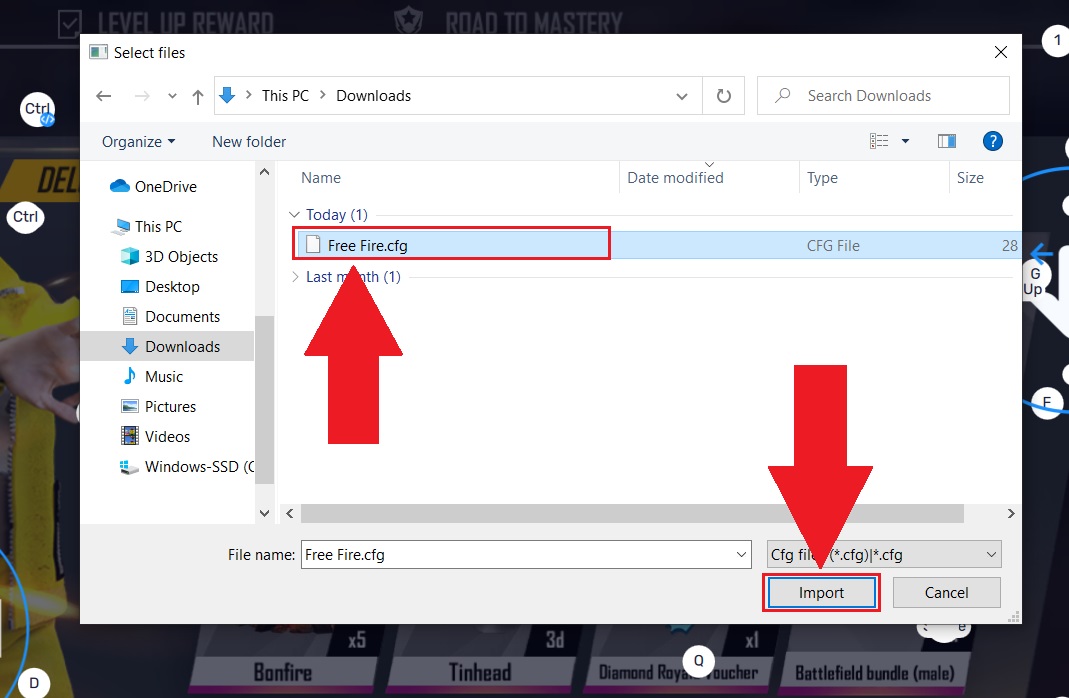Show the preview pane
Viewport: 1069px width, 698px height.
[x=946, y=141]
